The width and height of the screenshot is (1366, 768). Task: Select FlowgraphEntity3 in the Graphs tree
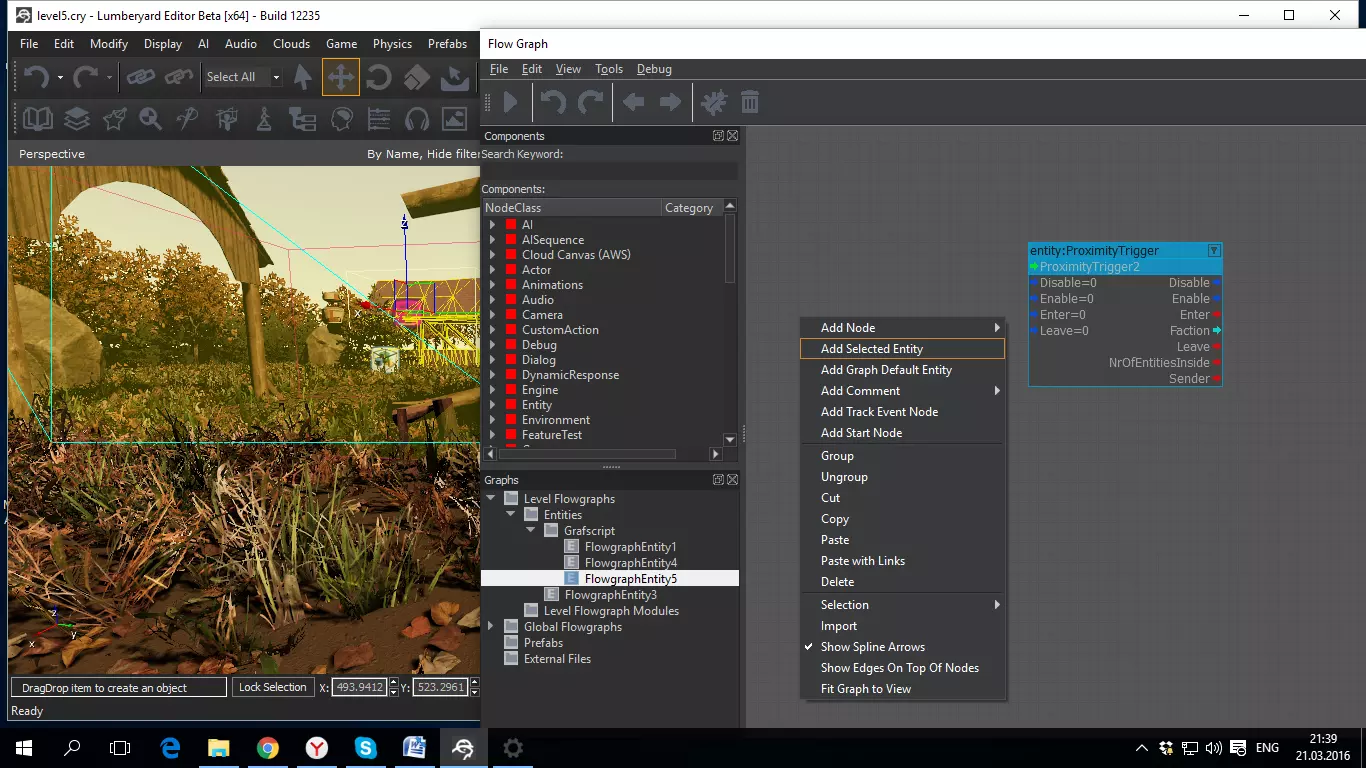coord(610,595)
